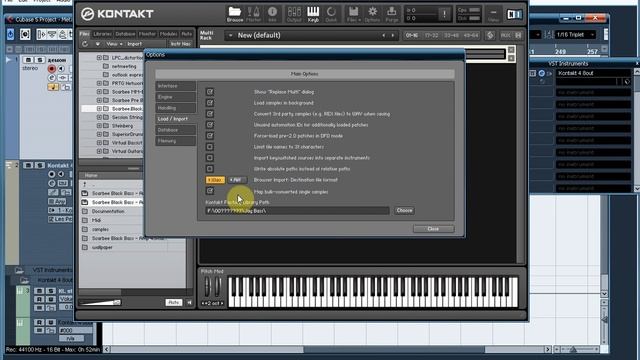The image size is (640, 360).
Task: Click the View minimize icon in Kontakt
Action: point(493,14)
